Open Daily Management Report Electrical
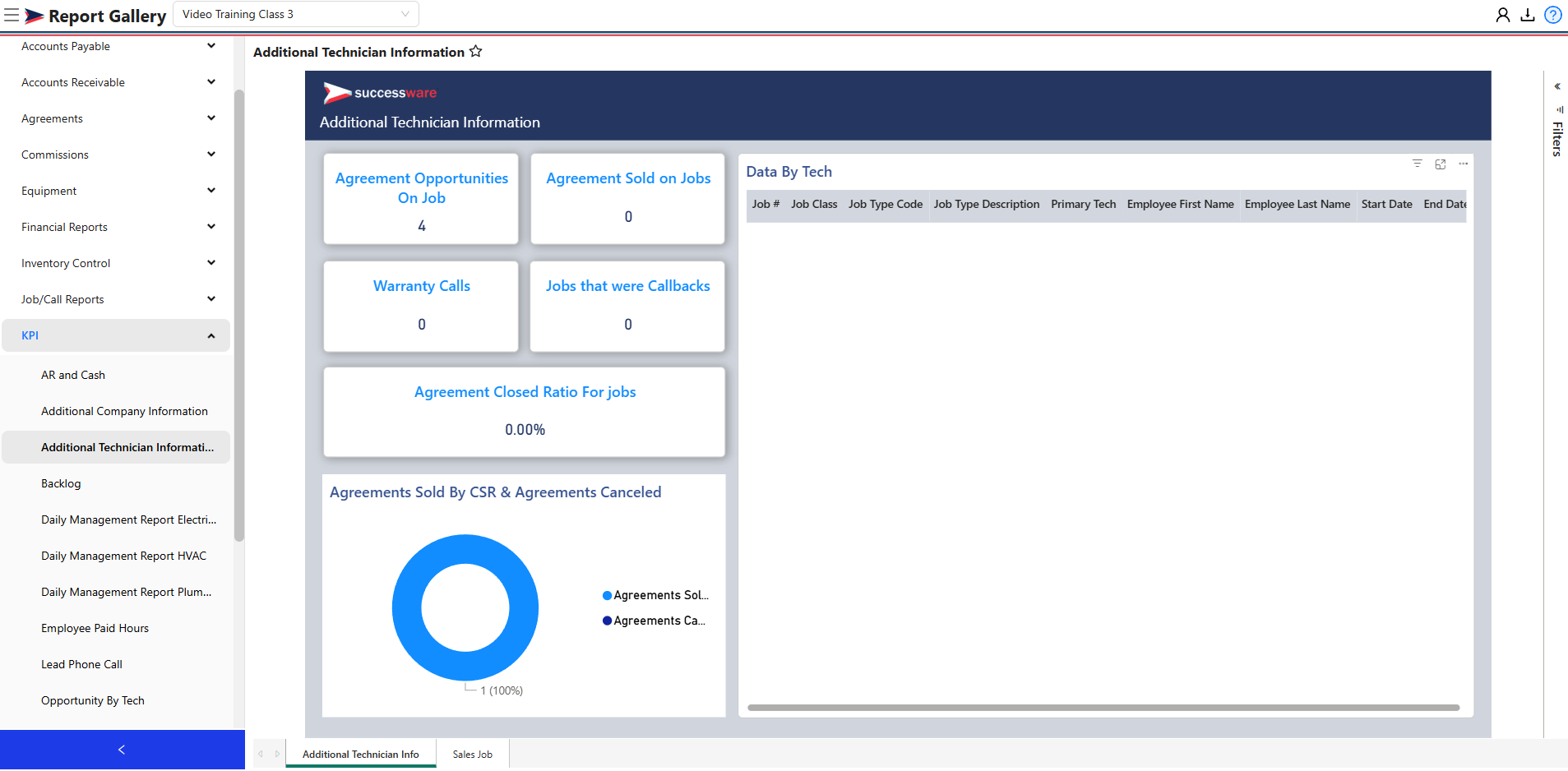This screenshot has width=1568, height=771. tap(116, 519)
